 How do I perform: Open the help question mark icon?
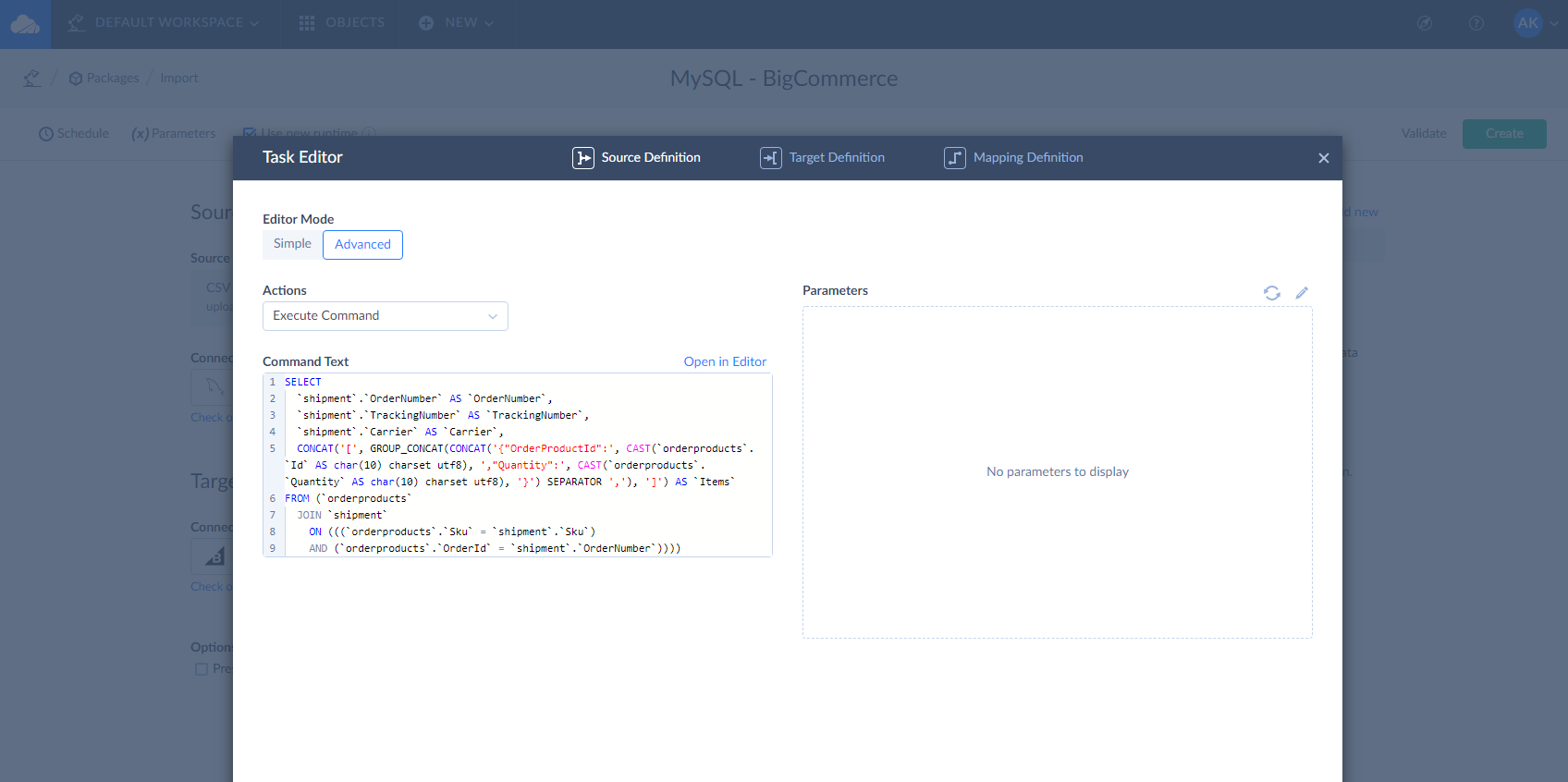tap(1476, 23)
